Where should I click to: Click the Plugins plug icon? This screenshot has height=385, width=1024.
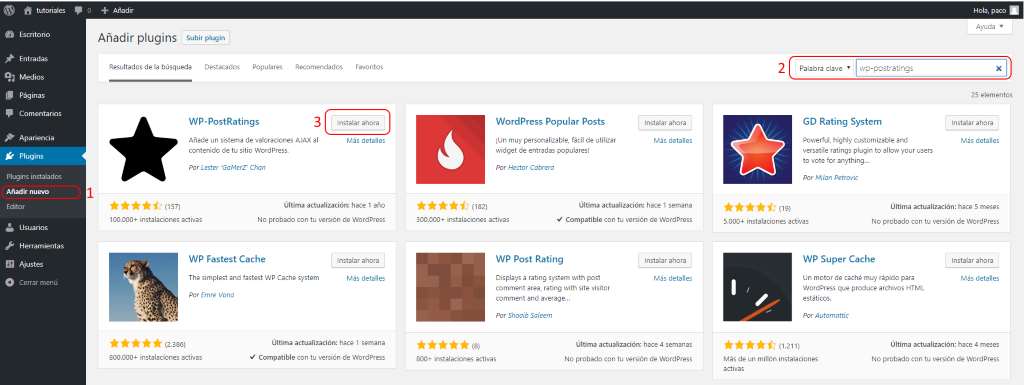(9, 156)
